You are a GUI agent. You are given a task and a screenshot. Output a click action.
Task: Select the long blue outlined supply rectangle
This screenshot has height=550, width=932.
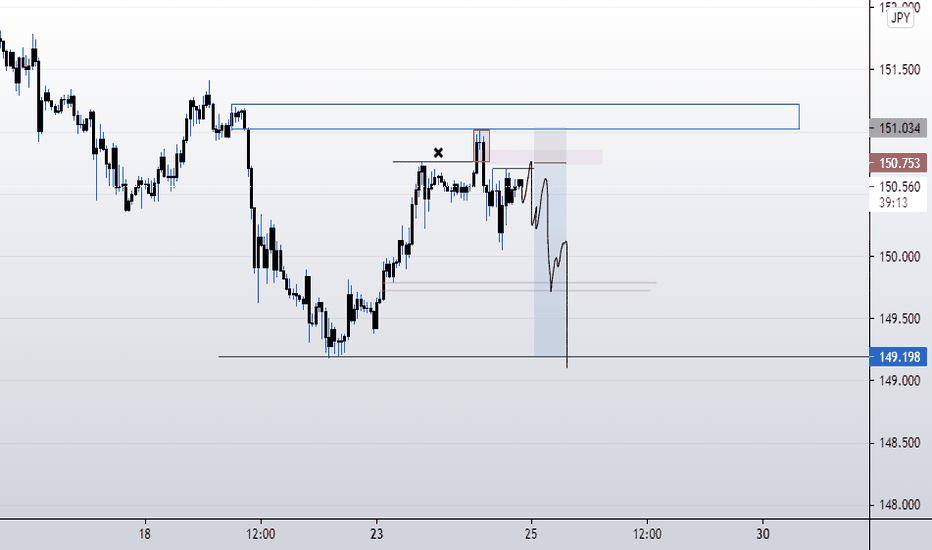click(x=515, y=117)
